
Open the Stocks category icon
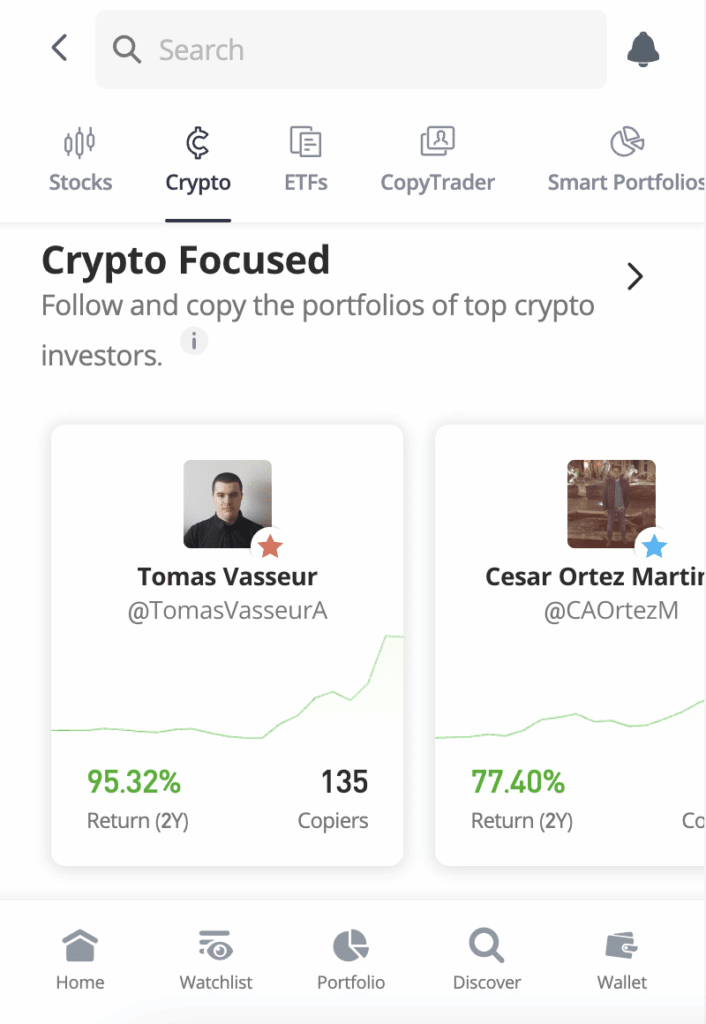80,141
